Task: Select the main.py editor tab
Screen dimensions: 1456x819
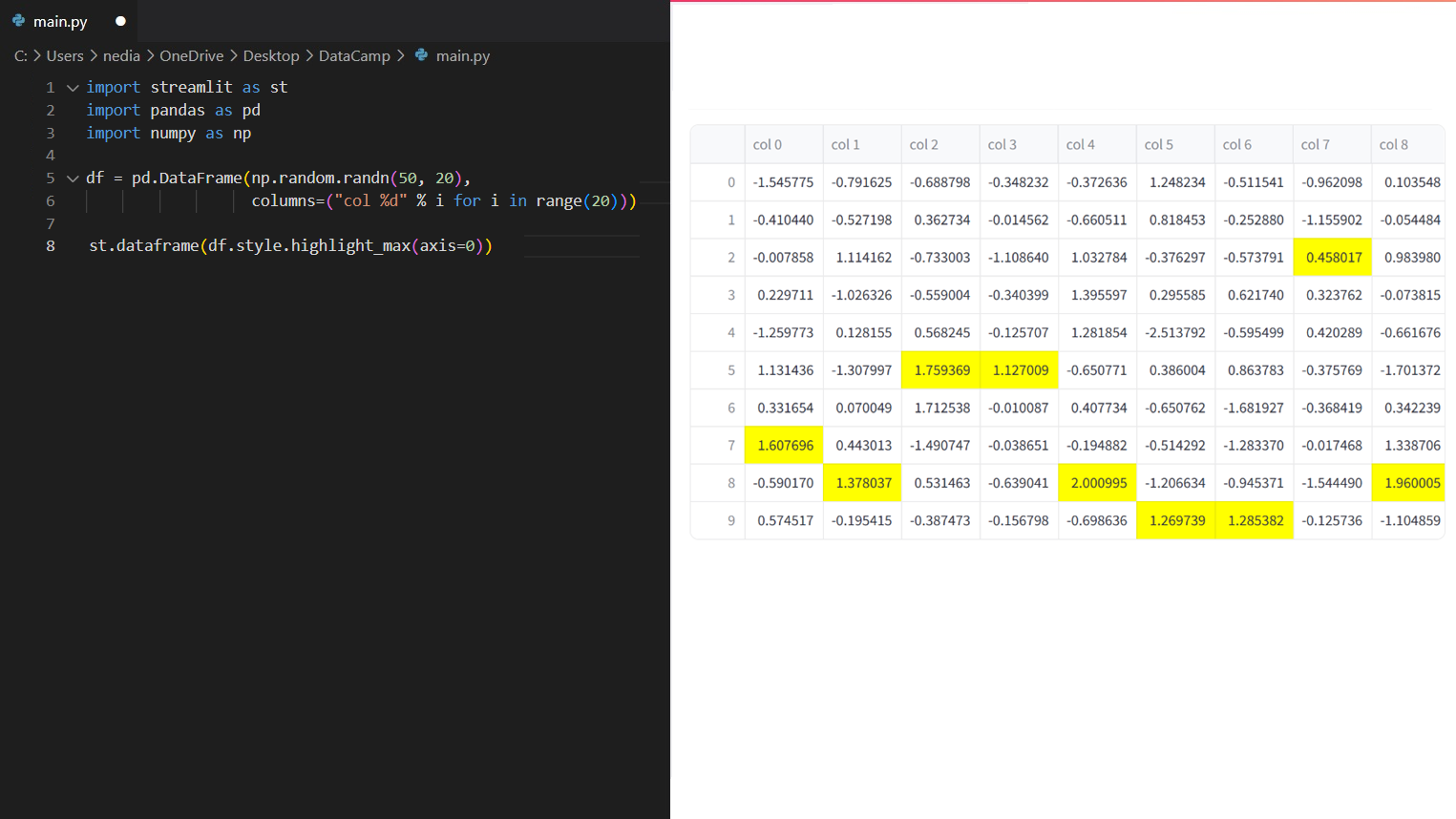Action: click(60, 21)
